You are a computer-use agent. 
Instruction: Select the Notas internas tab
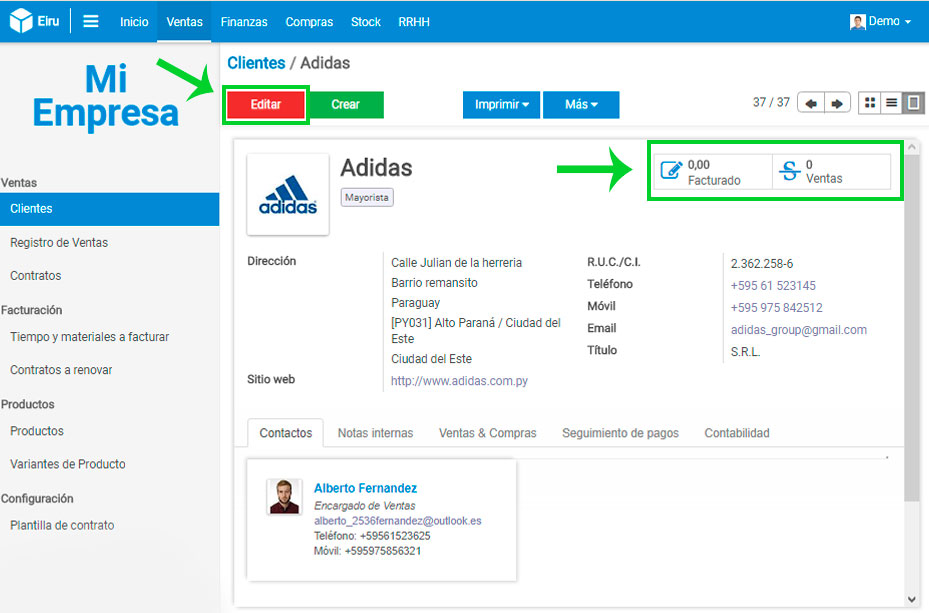(x=376, y=433)
